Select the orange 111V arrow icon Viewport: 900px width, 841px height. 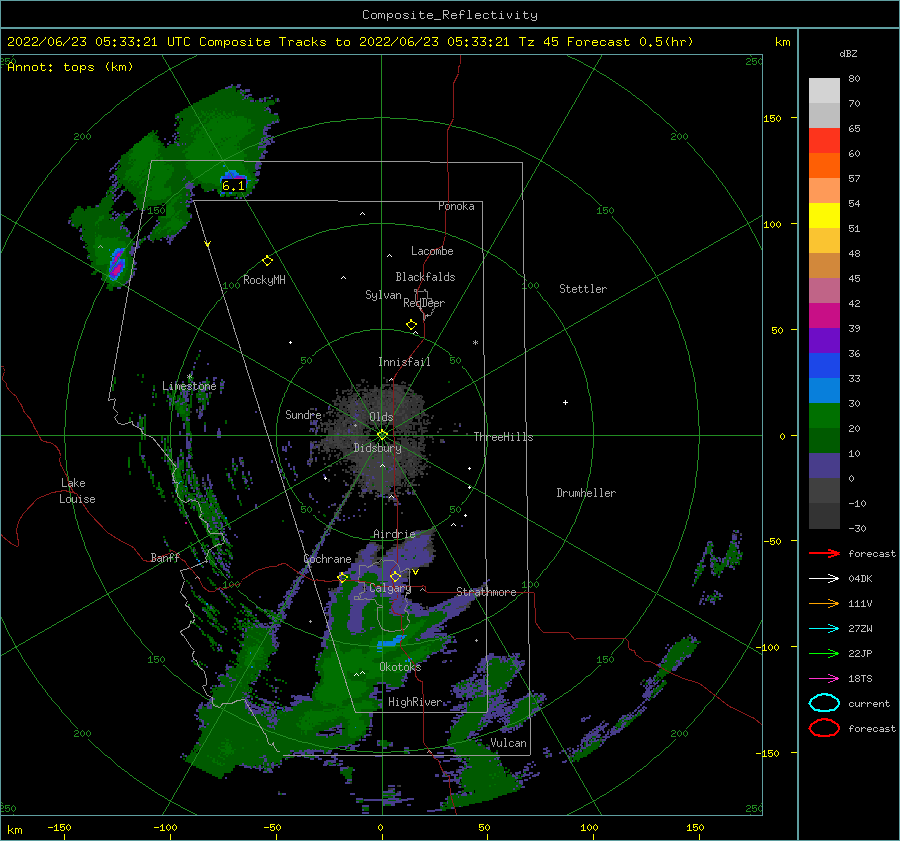pos(824,603)
